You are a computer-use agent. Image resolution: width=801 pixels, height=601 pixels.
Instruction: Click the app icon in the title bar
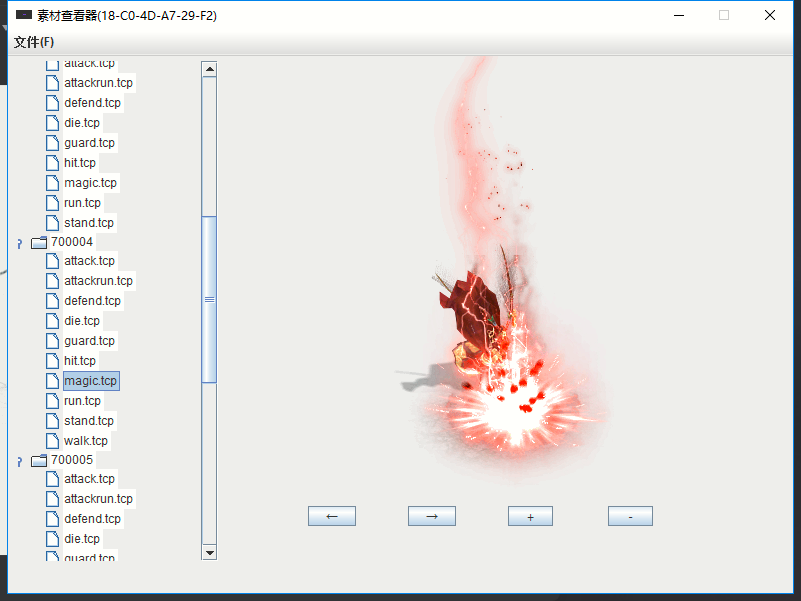(x=24, y=15)
